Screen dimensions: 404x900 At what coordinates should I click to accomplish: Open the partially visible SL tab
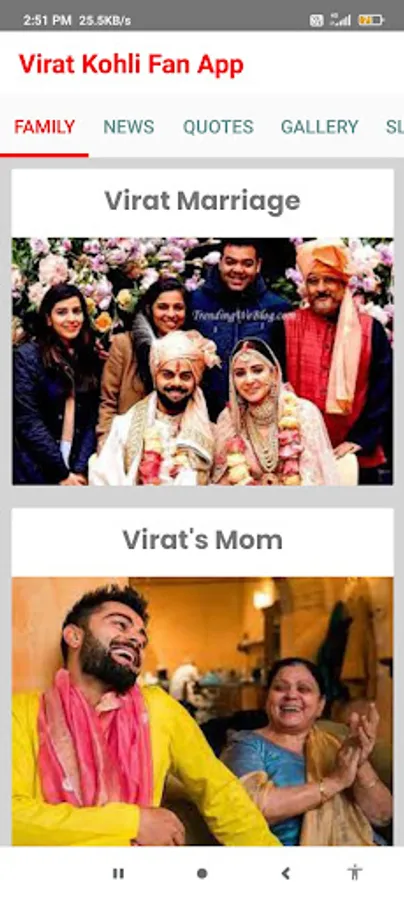(395, 127)
